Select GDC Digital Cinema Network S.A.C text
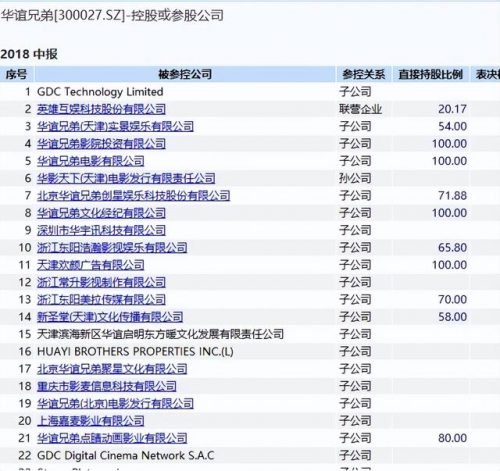Screen dimensions: 500x471 pyautogui.click(x=126, y=456)
